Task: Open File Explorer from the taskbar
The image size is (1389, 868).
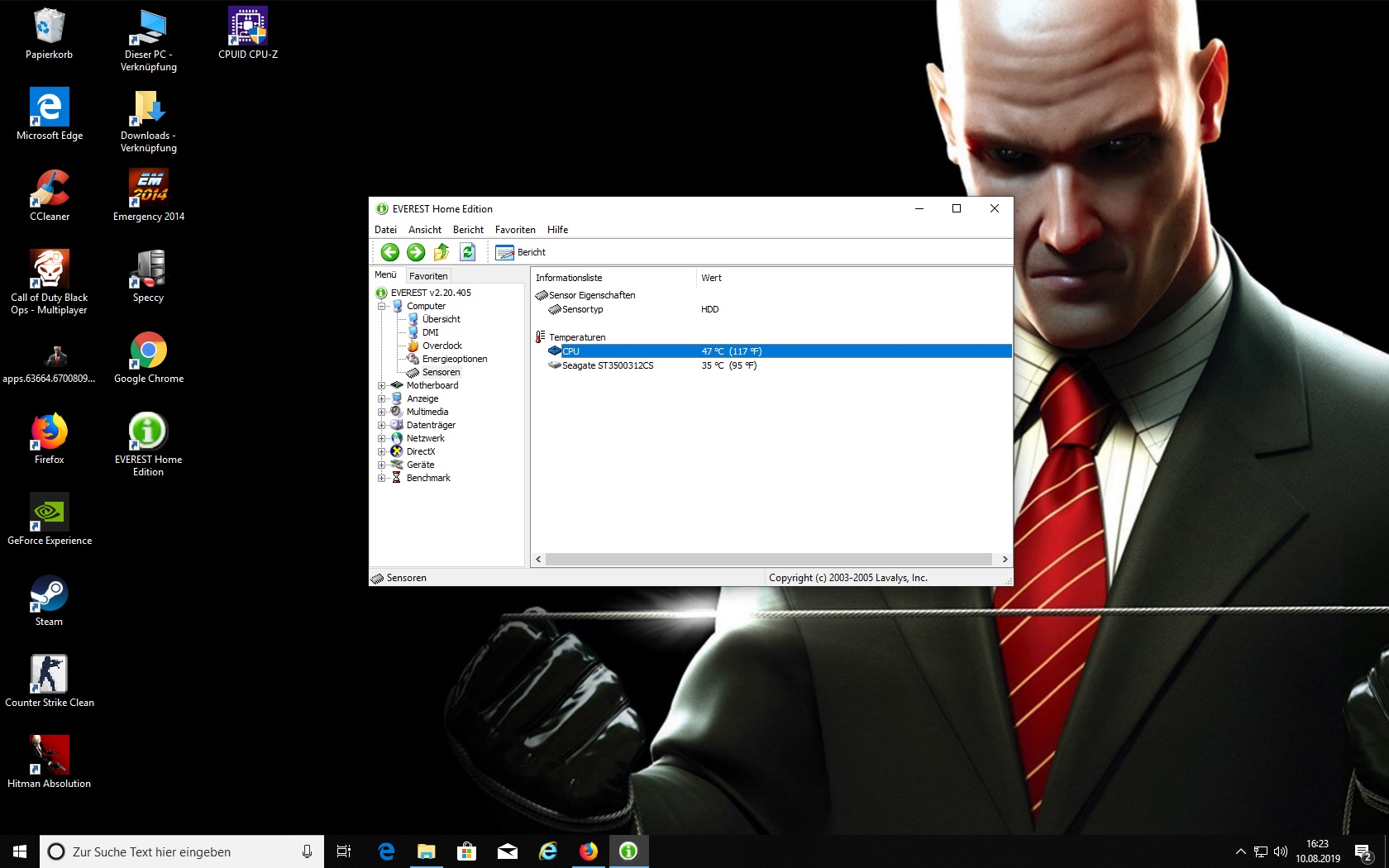Action: pos(427,851)
